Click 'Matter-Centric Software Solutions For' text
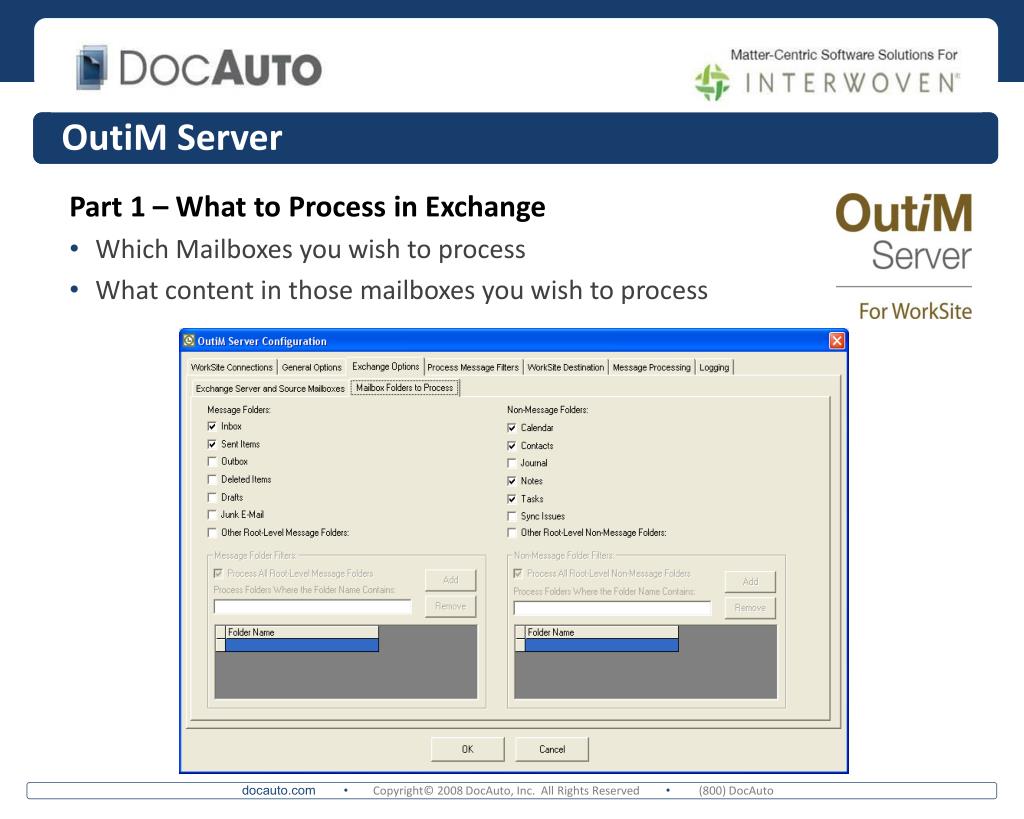 844,55
